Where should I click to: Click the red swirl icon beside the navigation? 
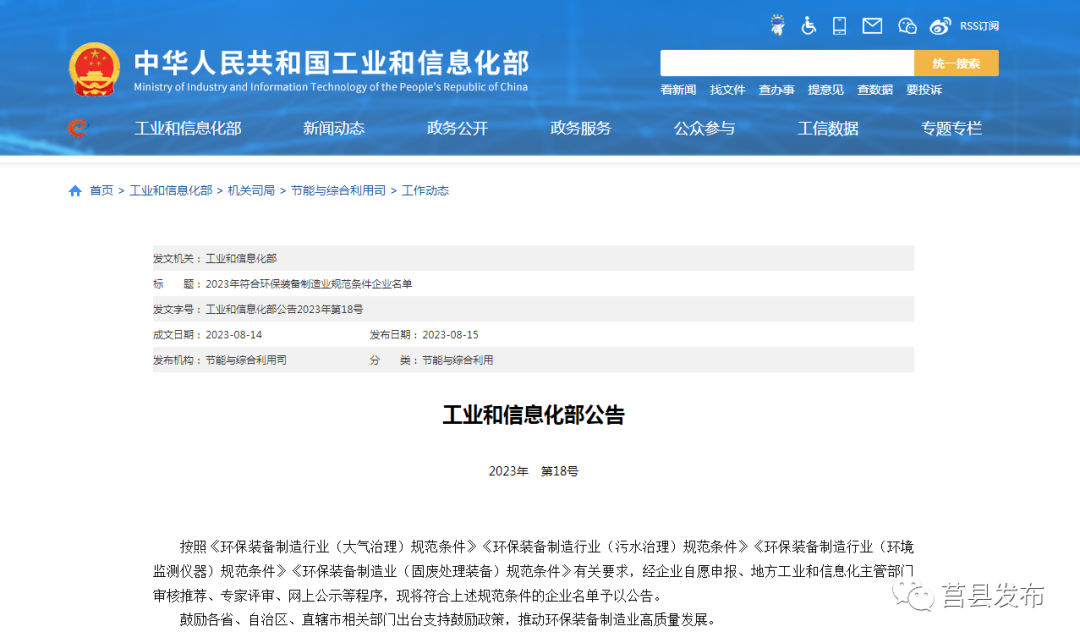78,127
